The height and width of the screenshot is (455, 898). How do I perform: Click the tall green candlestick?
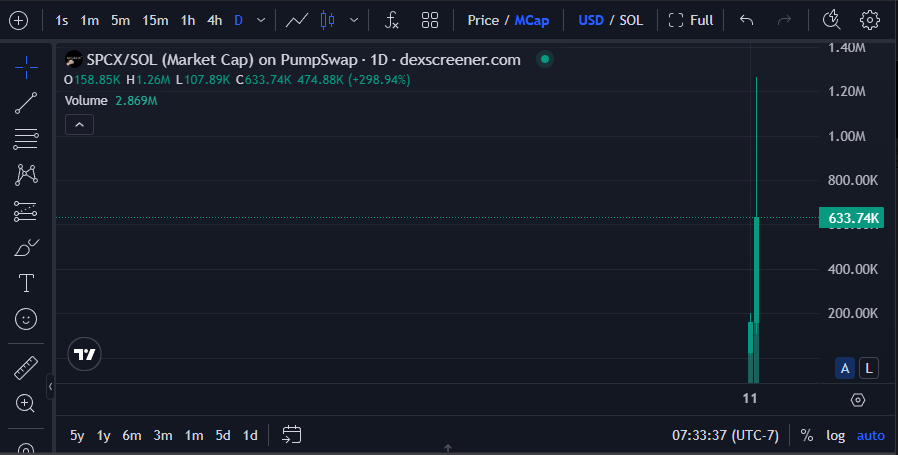[x=757, y=270]
